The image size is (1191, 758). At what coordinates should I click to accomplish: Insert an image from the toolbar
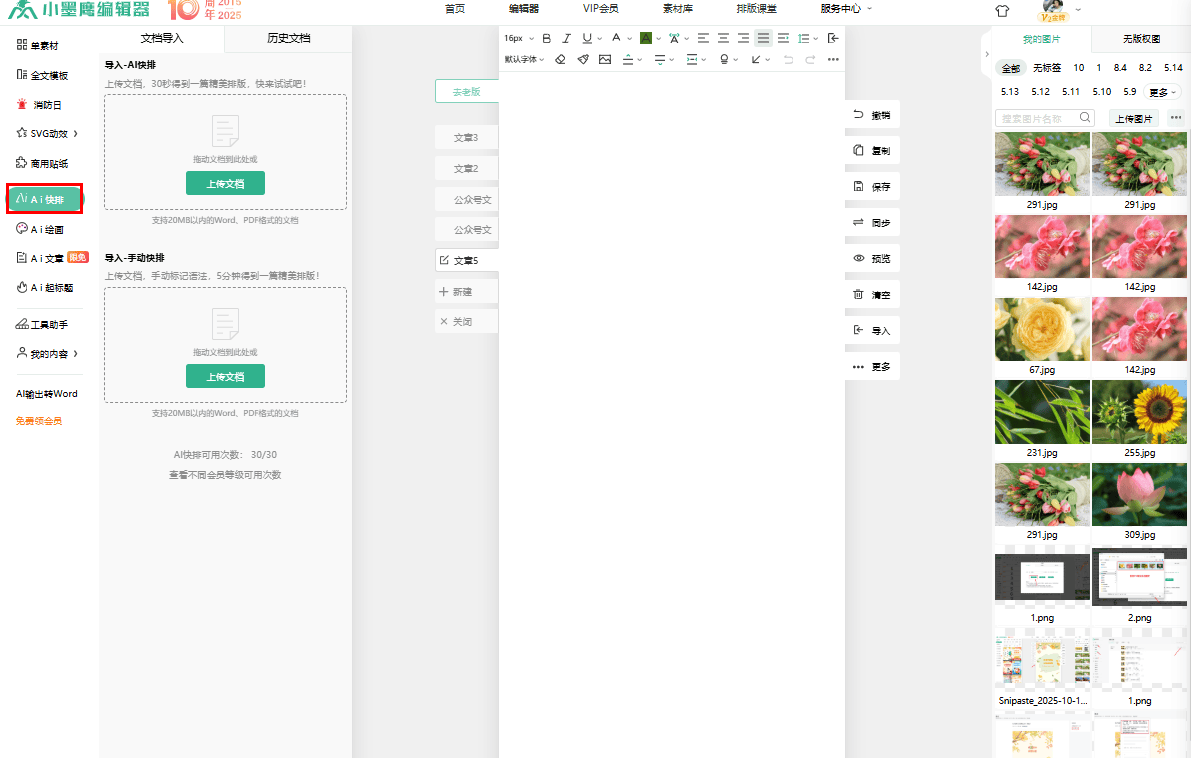click(605, 59)
